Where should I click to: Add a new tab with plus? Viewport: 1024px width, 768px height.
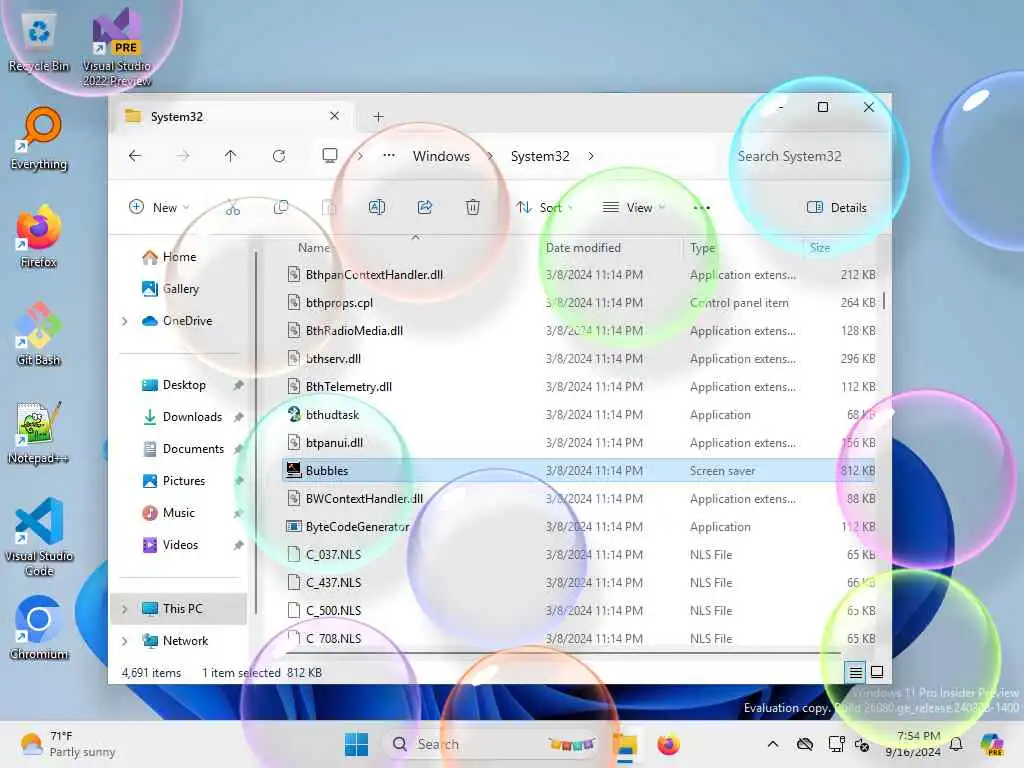click(x=378, y=116)
